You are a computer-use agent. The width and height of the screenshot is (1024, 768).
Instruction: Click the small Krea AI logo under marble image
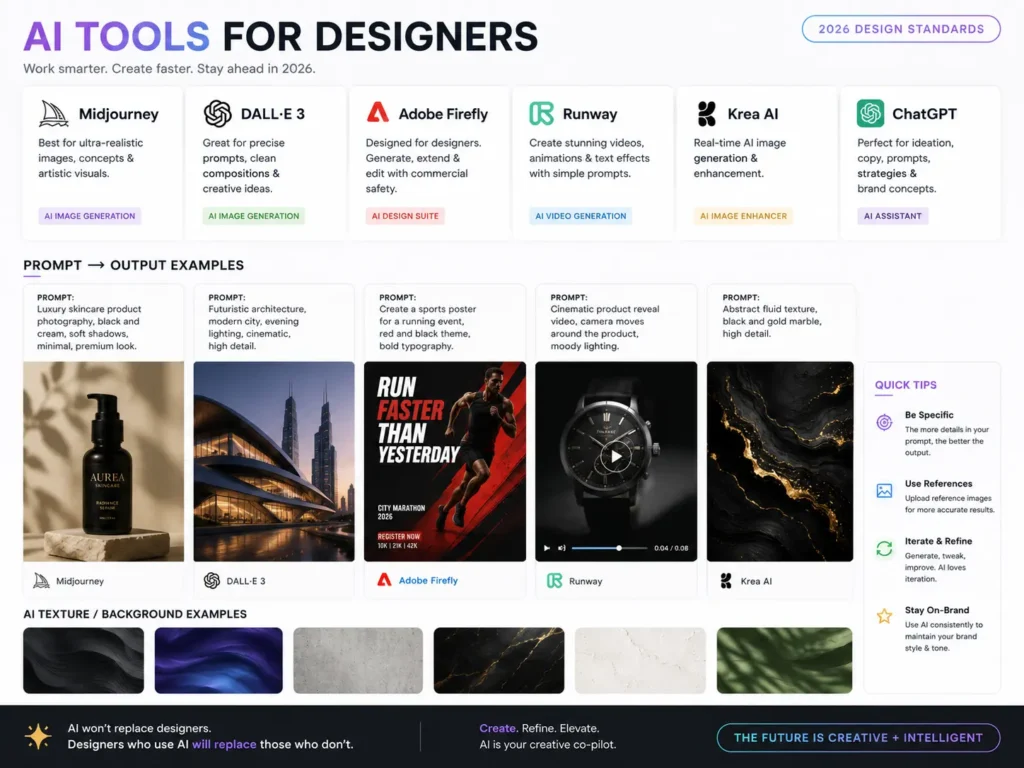click(x=726, y=581)
